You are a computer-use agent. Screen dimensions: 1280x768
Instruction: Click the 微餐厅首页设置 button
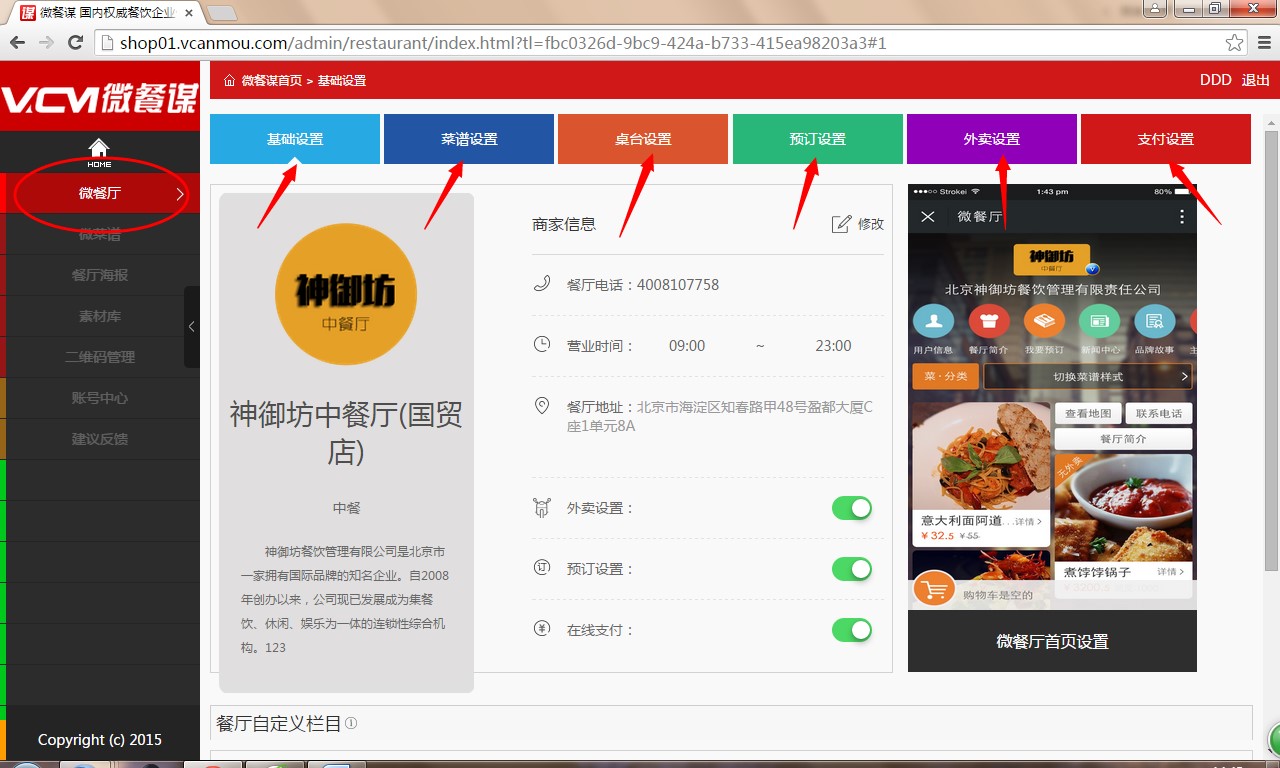click(x=1052, y=641)
